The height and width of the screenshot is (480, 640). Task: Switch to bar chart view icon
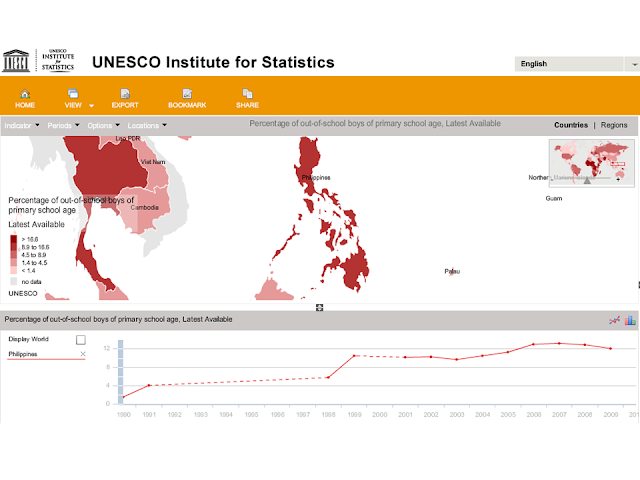coord(630,320)
